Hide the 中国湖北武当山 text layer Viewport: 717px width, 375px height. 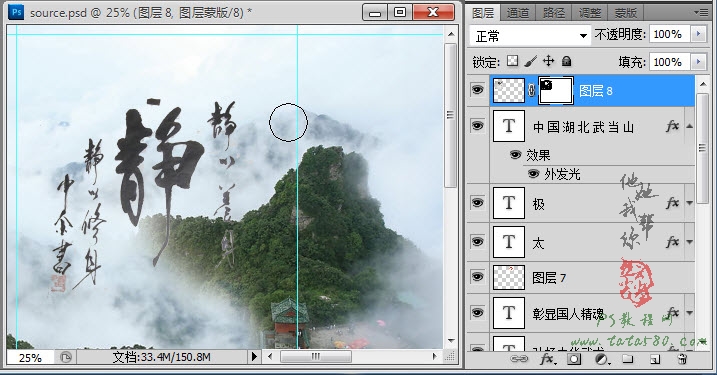477,125
